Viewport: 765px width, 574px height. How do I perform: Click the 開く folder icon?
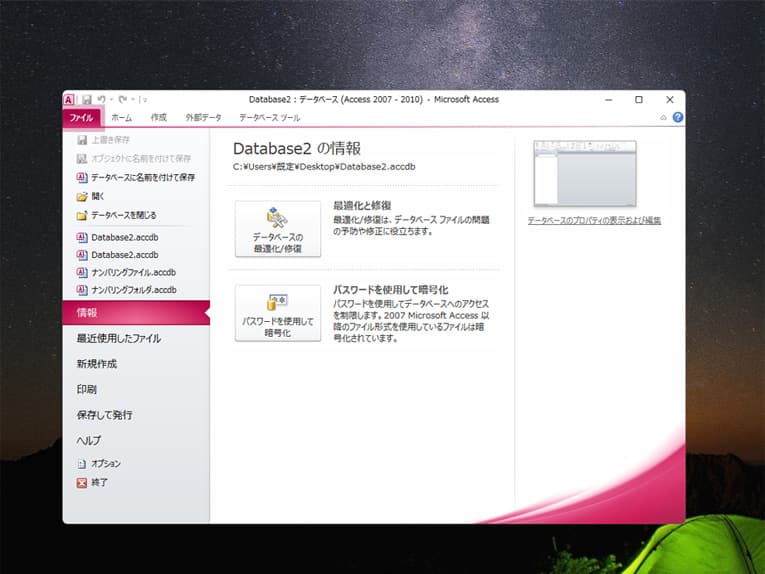[82, 197]
